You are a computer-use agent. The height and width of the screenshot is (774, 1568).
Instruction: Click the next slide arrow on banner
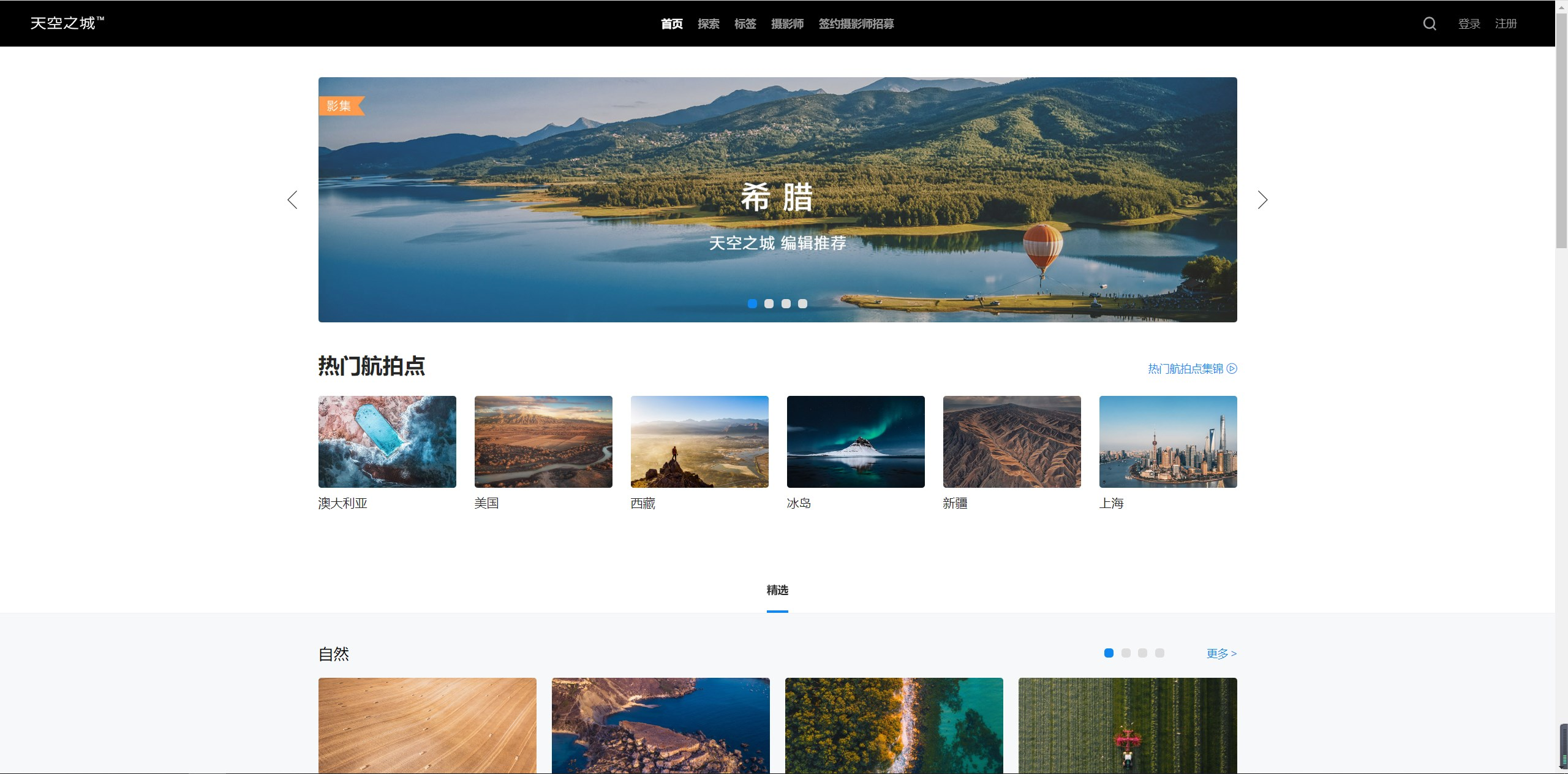[1262, 200]
